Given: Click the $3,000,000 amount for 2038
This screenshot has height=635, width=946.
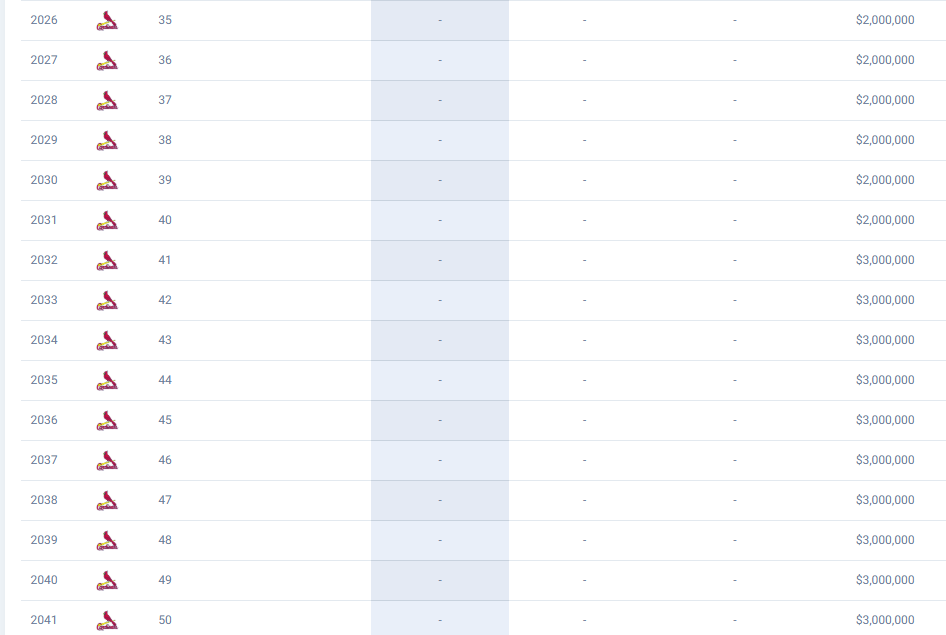Looking at the screenshot, I should pos(885,500).
